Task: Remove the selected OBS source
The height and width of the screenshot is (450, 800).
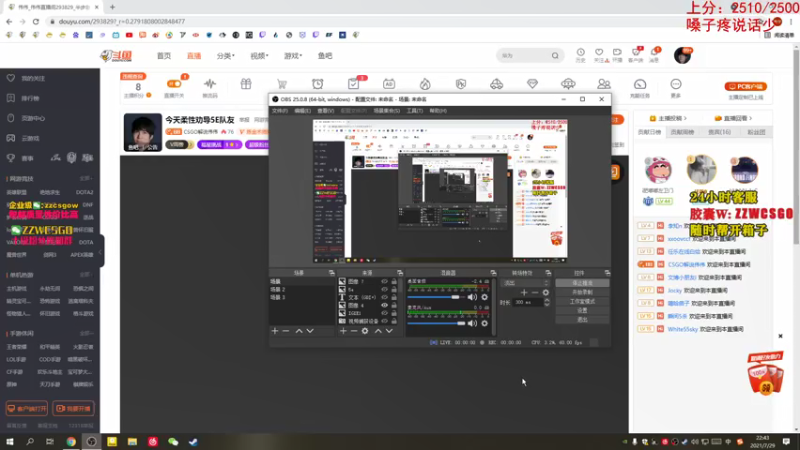Action: pyautogui.click(x=354, y=331)
